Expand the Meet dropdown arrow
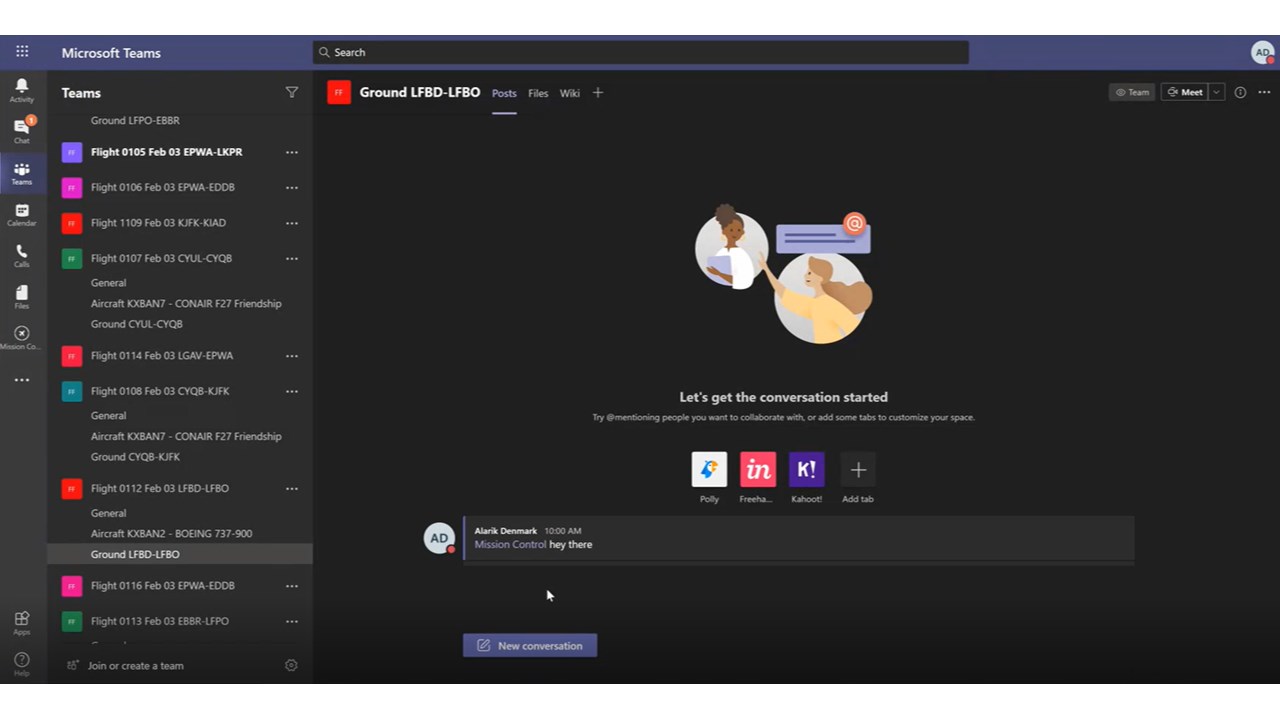The width and height of the screenshot is (1280, 720). (1216, 92)
